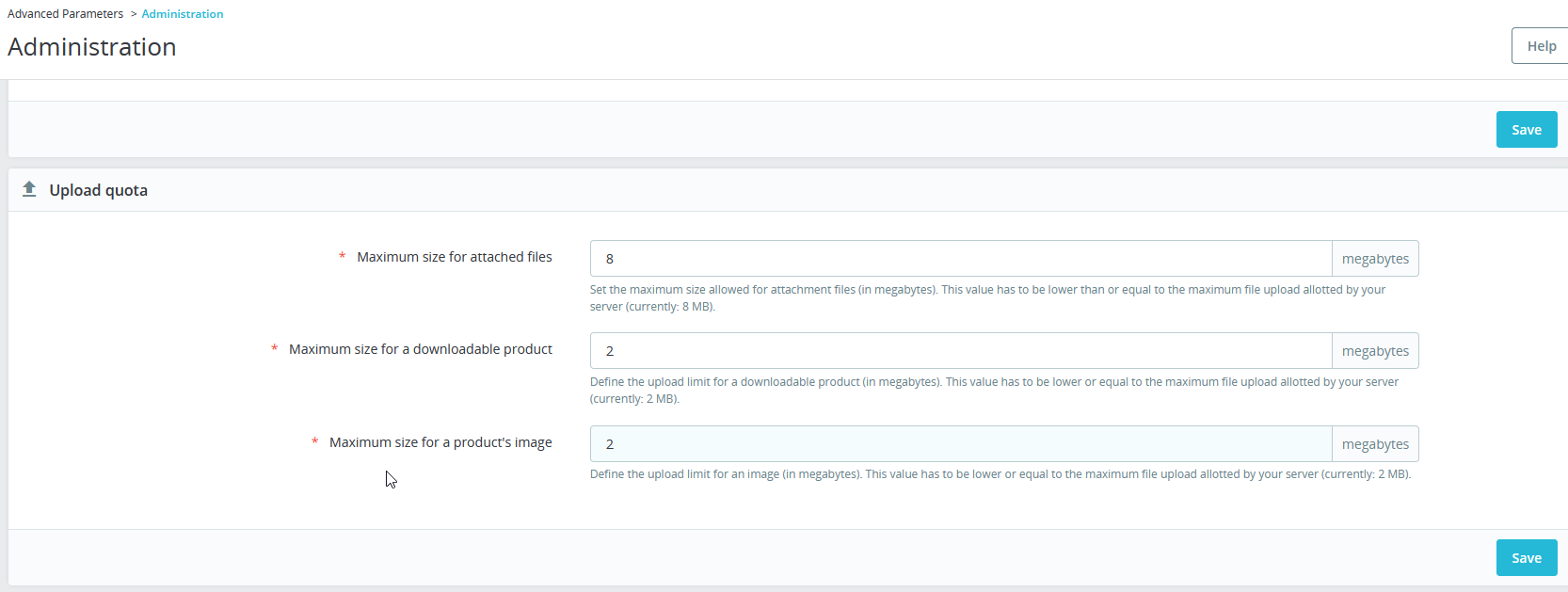Open the Help button
This screenshot has height=592, width=1568.
tap(1540, 46)
